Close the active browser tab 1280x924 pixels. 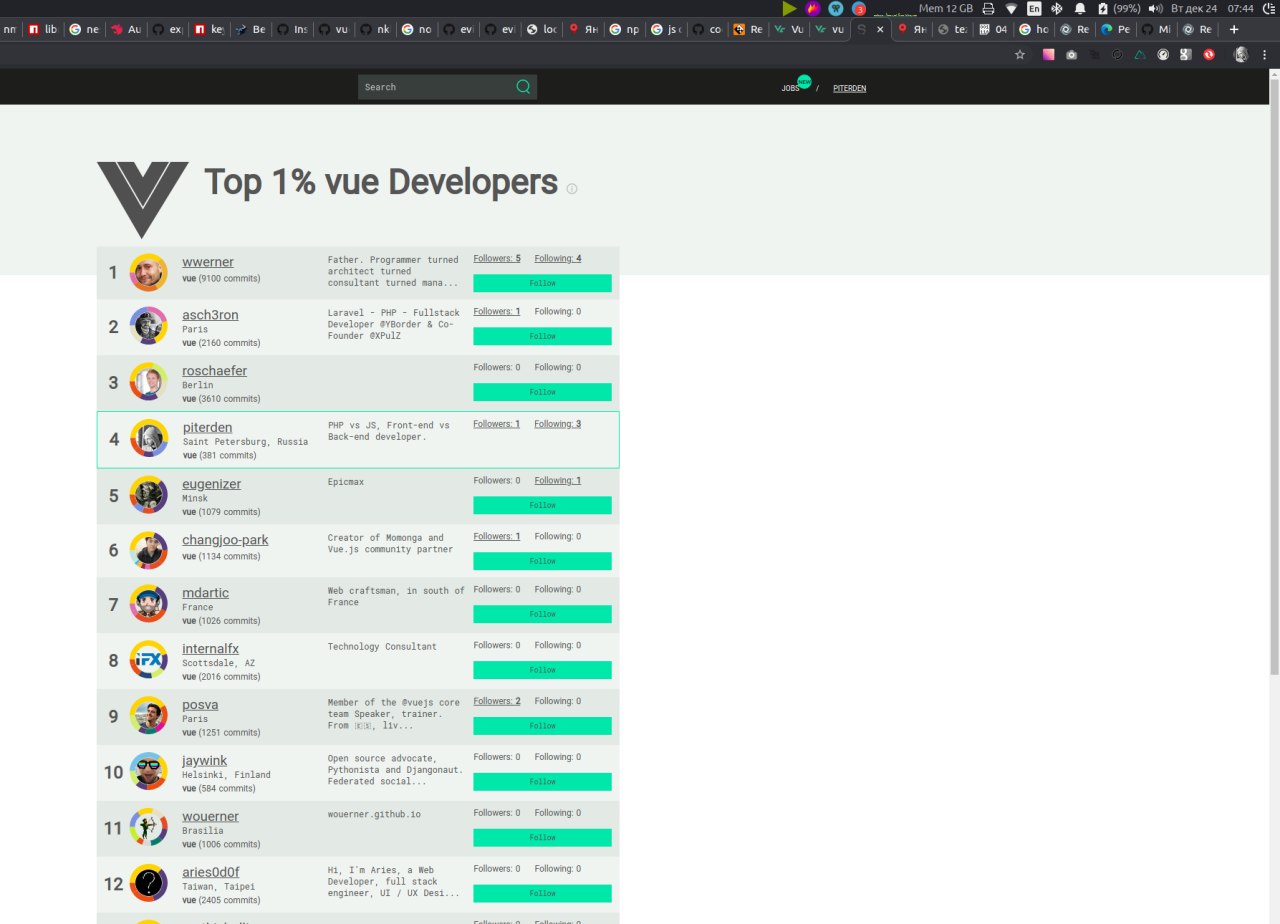click(x=880, y=29)
